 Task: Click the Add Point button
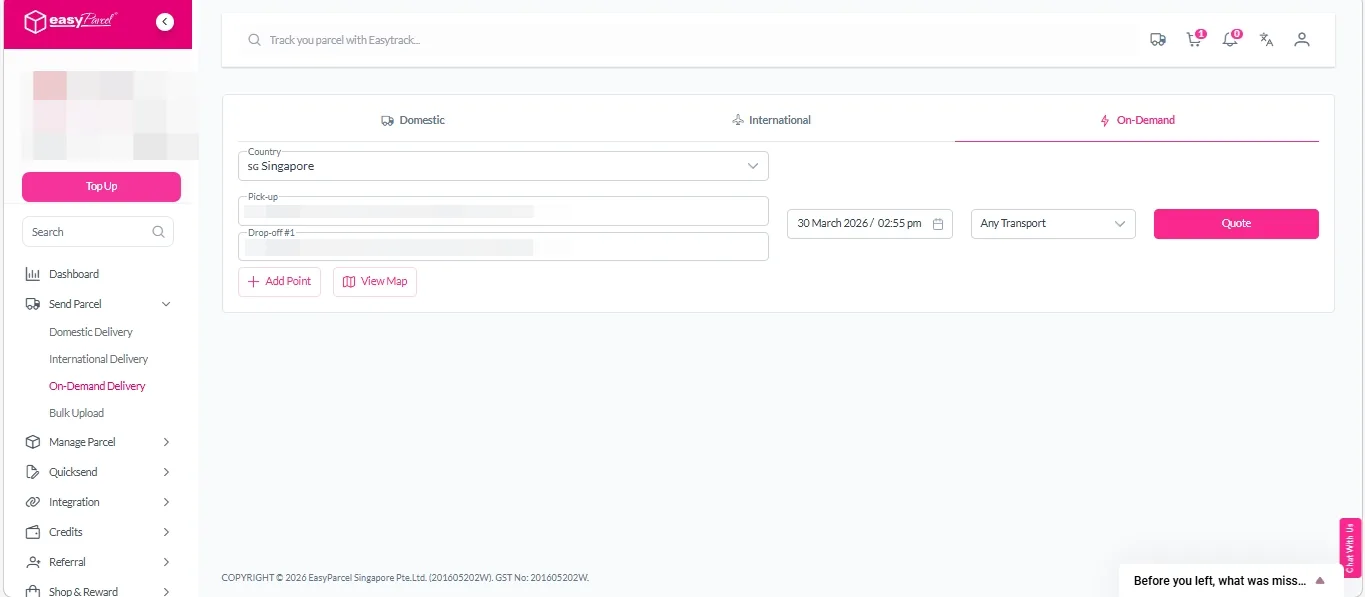coord(279,282)
